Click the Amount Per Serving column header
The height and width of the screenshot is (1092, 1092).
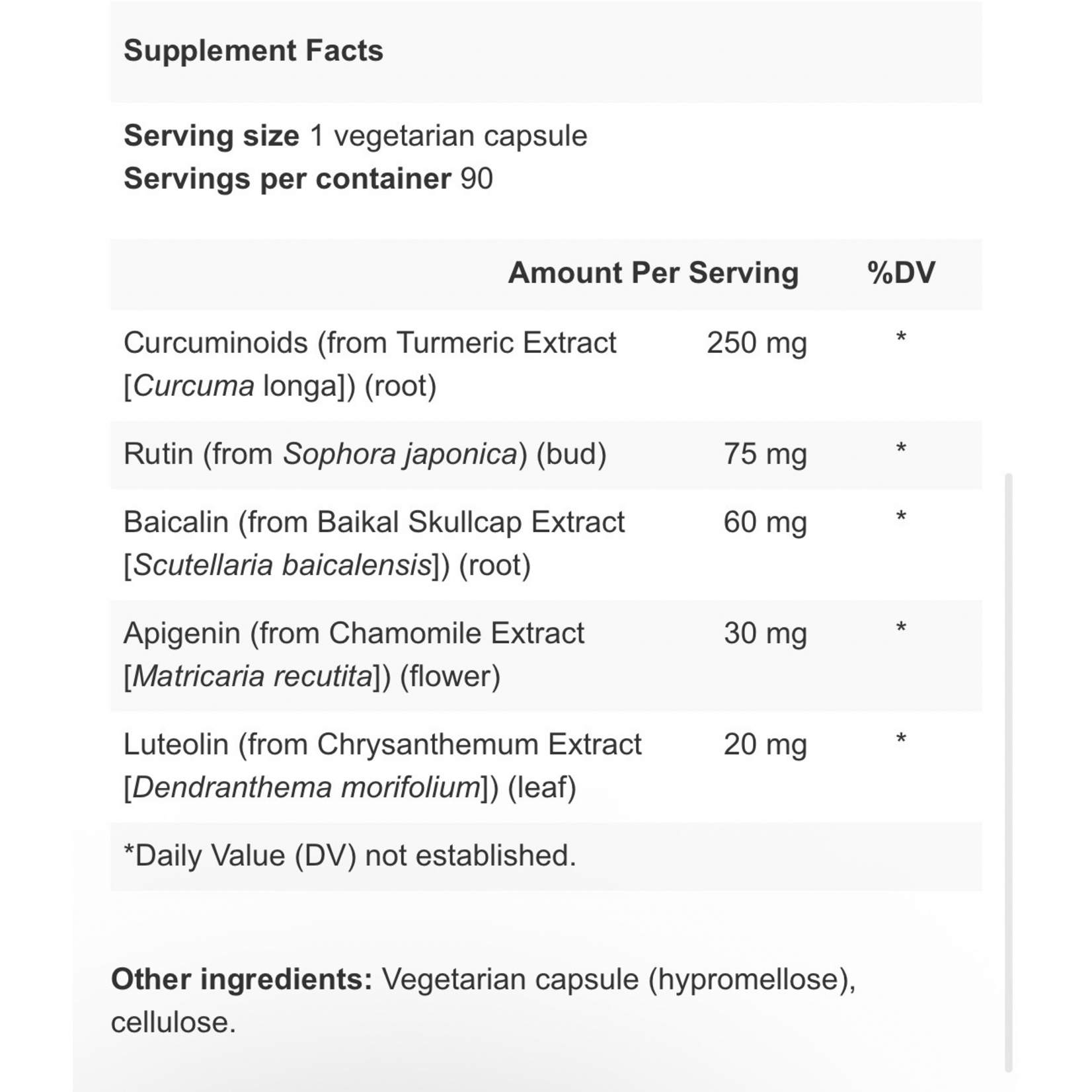(653, 273)
